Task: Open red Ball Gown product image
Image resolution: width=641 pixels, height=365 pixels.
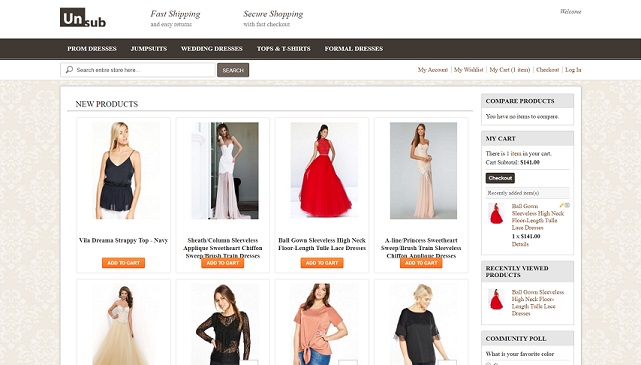Action: click(x=324, y=170)
